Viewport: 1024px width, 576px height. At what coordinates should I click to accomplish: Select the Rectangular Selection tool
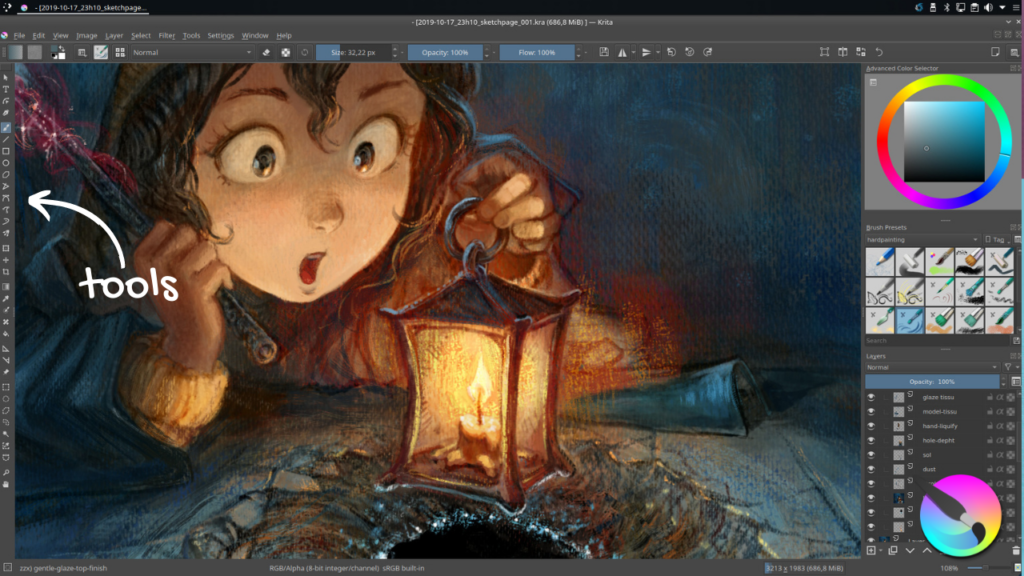point(6,387)
